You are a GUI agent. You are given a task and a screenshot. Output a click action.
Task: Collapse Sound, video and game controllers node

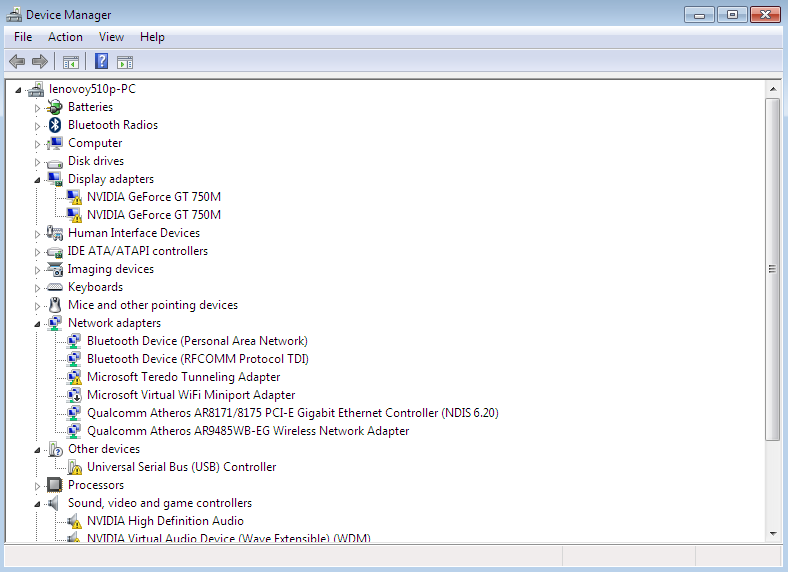coord(37,504)
